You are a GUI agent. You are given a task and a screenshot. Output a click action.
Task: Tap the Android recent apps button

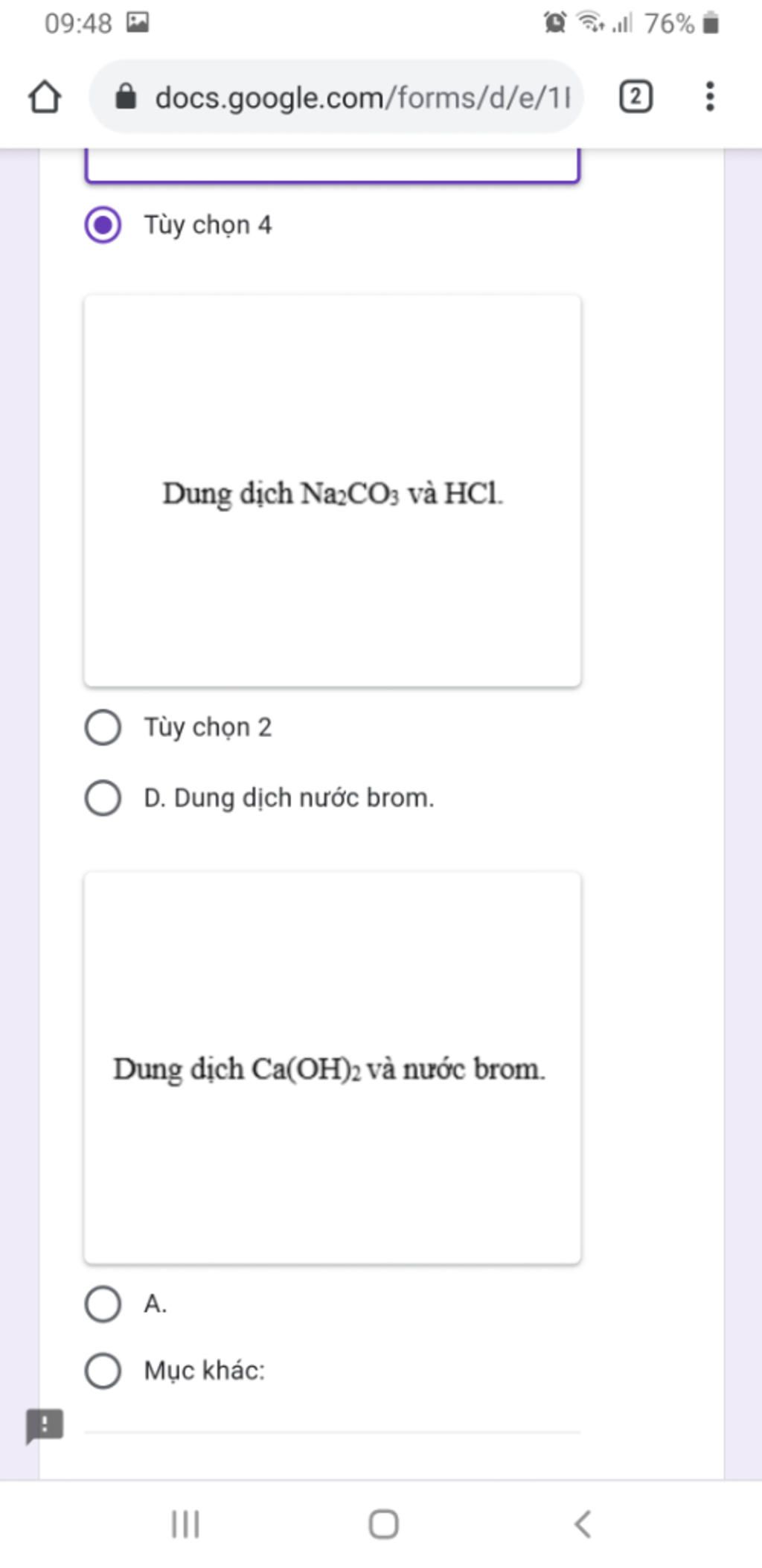tap(185, 1523)
